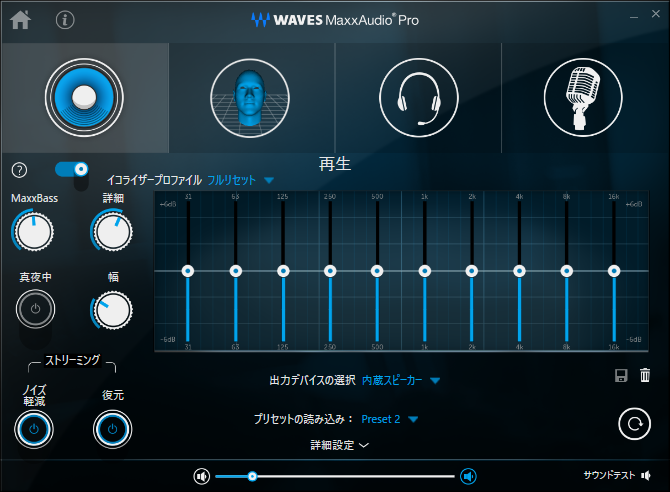Click the 4k equalizer slider handle
Image resolution: width=670 pixels, height=492 pixels.
[519, 271]
